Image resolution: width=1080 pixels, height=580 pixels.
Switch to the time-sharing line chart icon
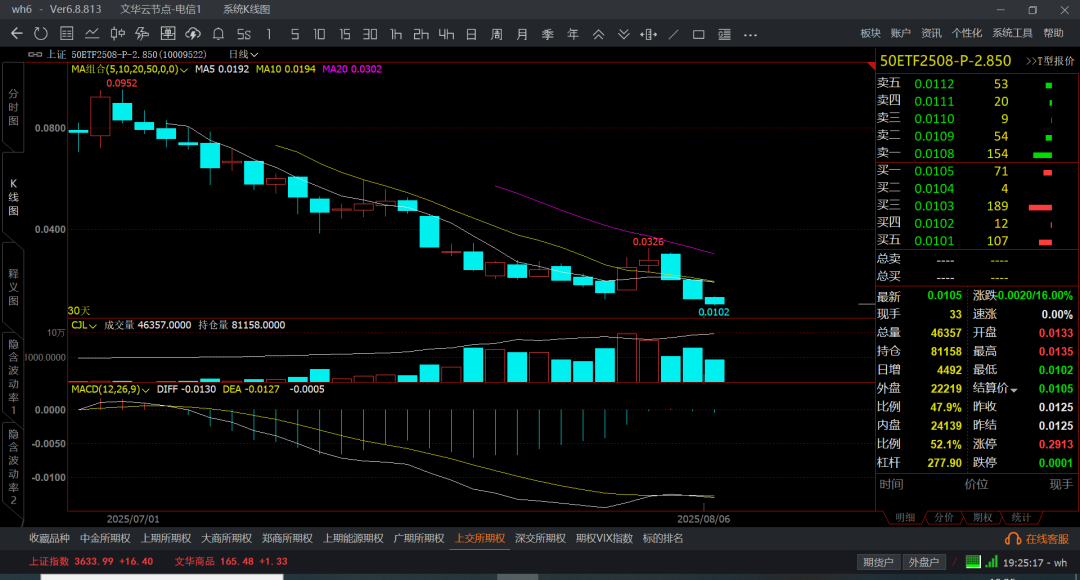pos(92,34)
